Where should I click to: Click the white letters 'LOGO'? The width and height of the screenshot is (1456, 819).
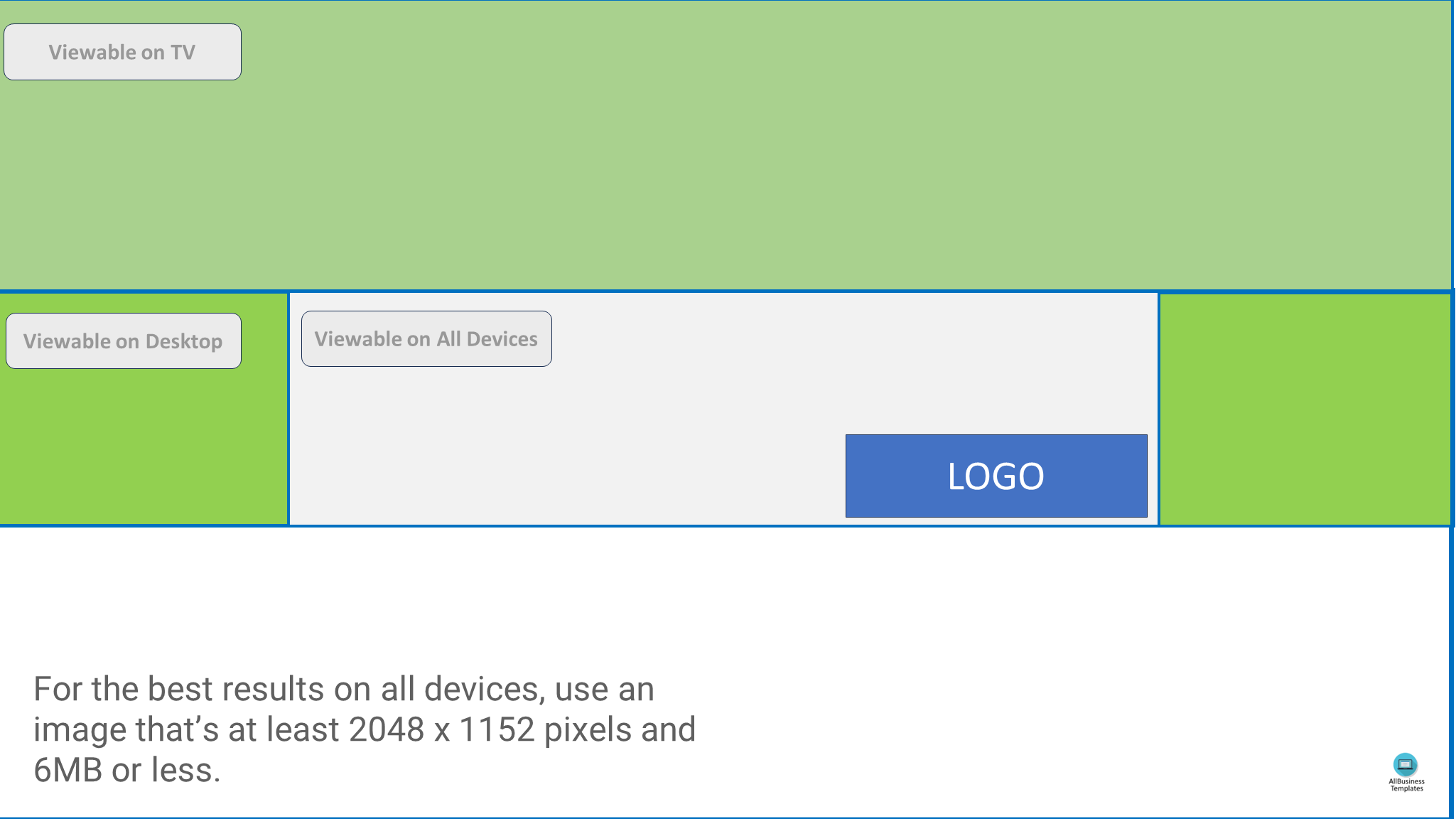(x=996, y=476)
